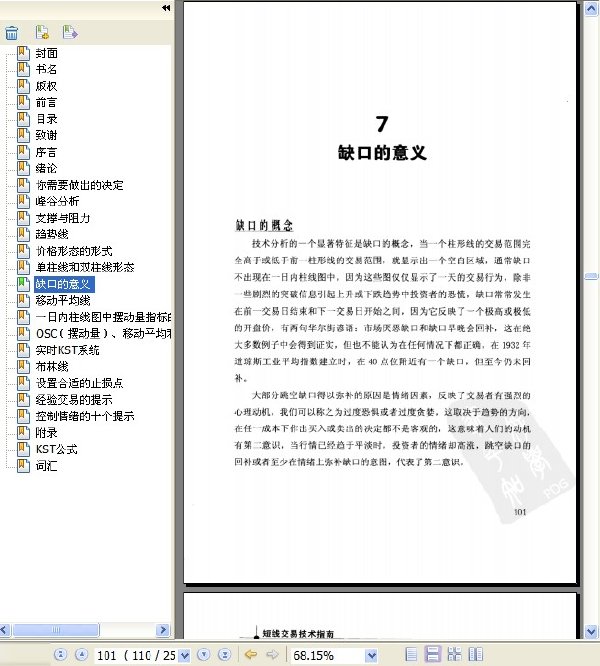Open the KST公式 bookmark

click(x=56, y=449)
